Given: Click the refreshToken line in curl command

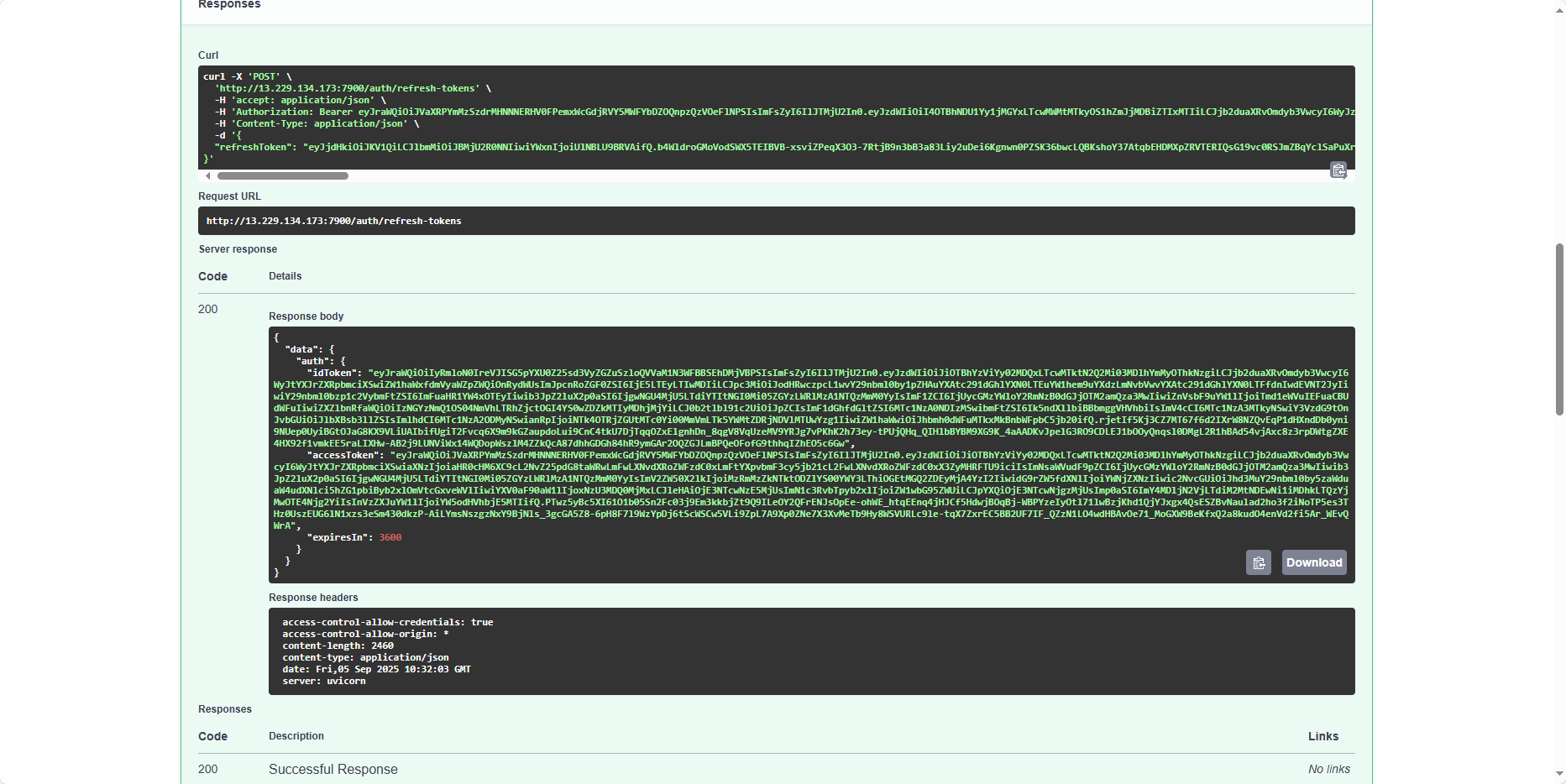Looking at the screenshot, I should [x=504, y=147].
